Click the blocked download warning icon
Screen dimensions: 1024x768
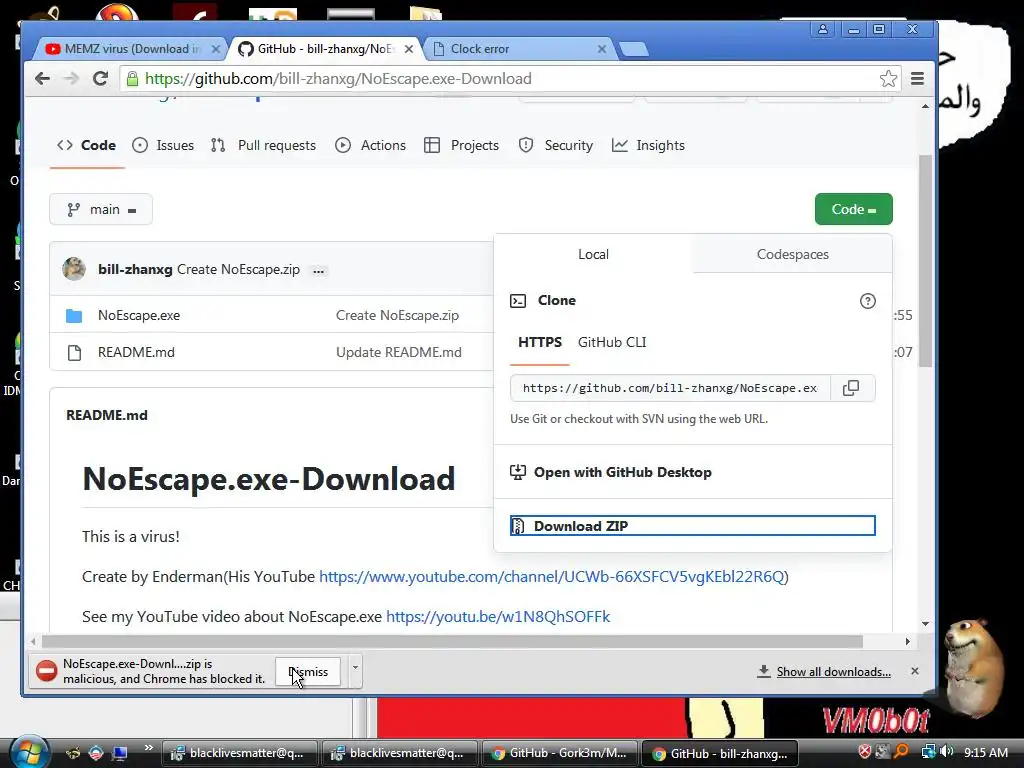46,671
